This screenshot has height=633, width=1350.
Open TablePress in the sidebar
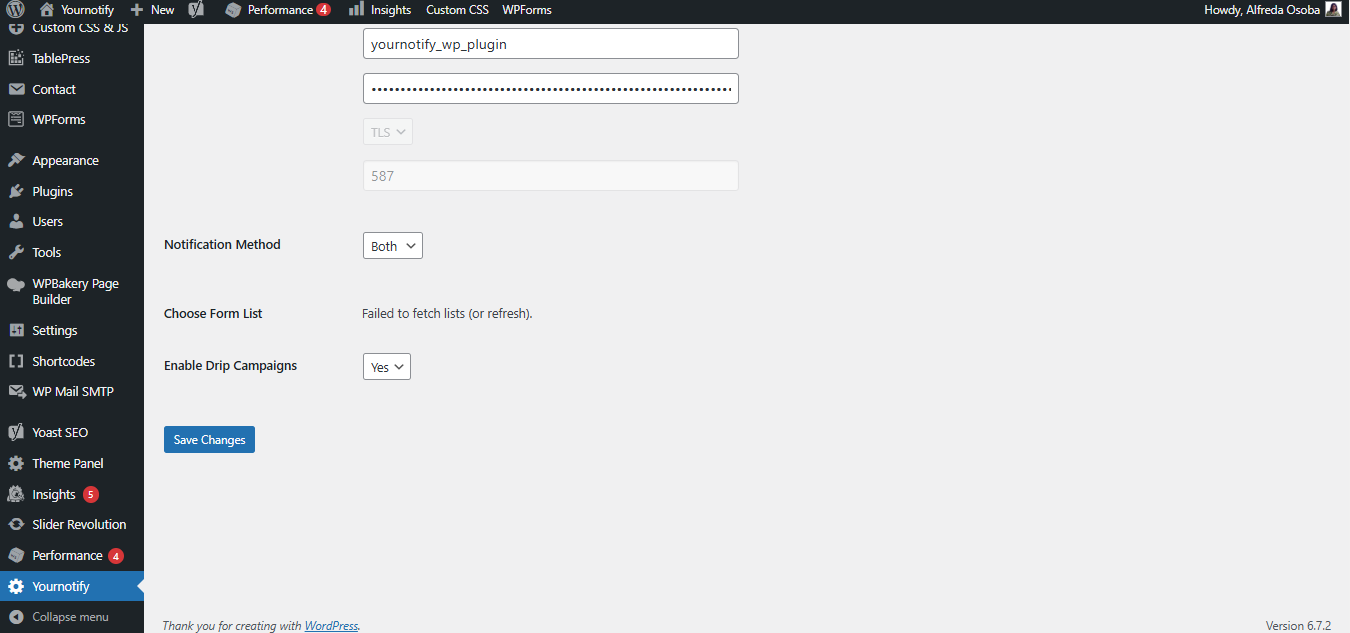(x=61, y=58)
